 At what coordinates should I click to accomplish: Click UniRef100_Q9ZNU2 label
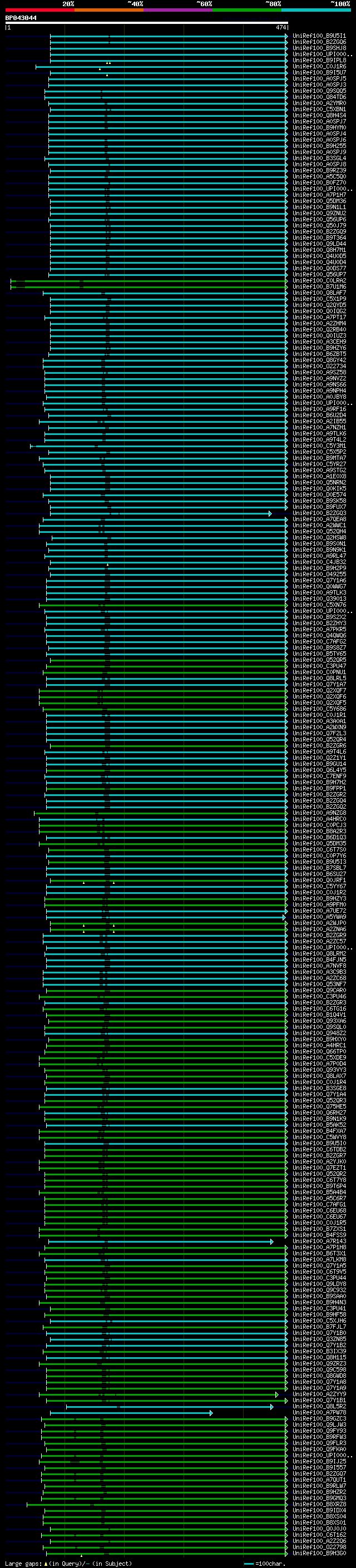319,213
